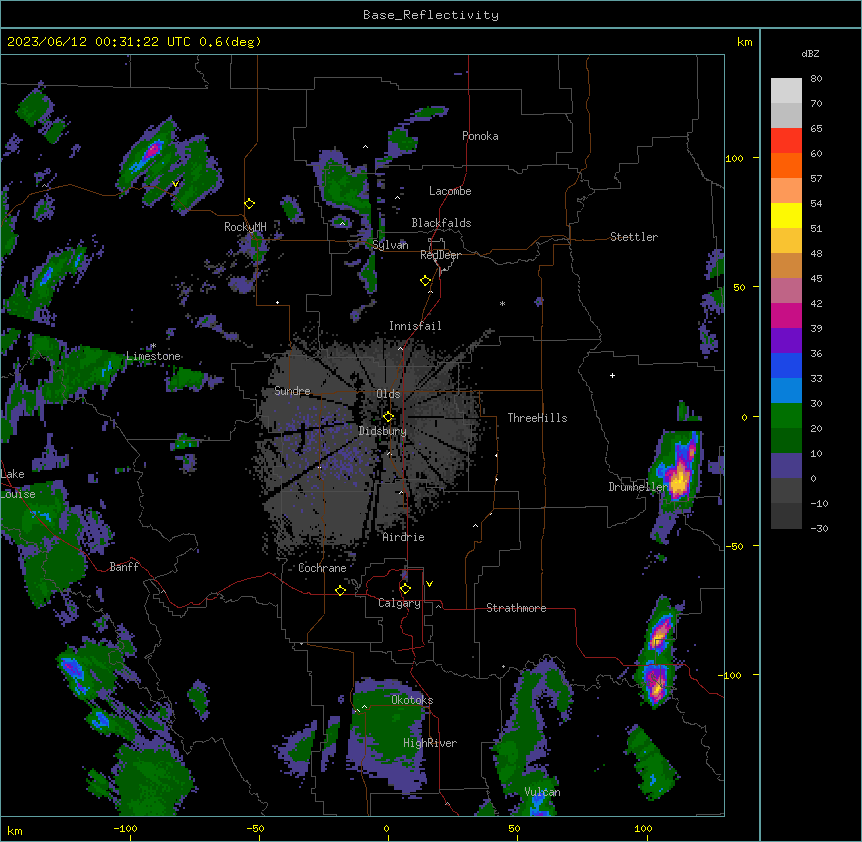Viewport: 862px width, 842px height.
Task: Click the yellow diamond marker south of RedDeer
Action: tap(426, 281)
